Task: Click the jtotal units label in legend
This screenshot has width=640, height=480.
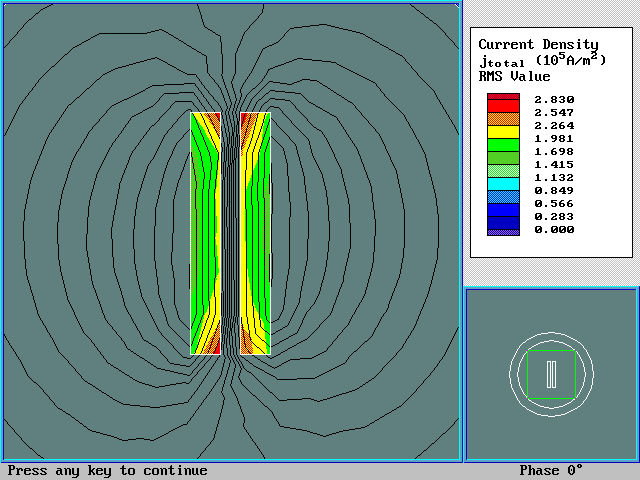Action: (542, 60)
